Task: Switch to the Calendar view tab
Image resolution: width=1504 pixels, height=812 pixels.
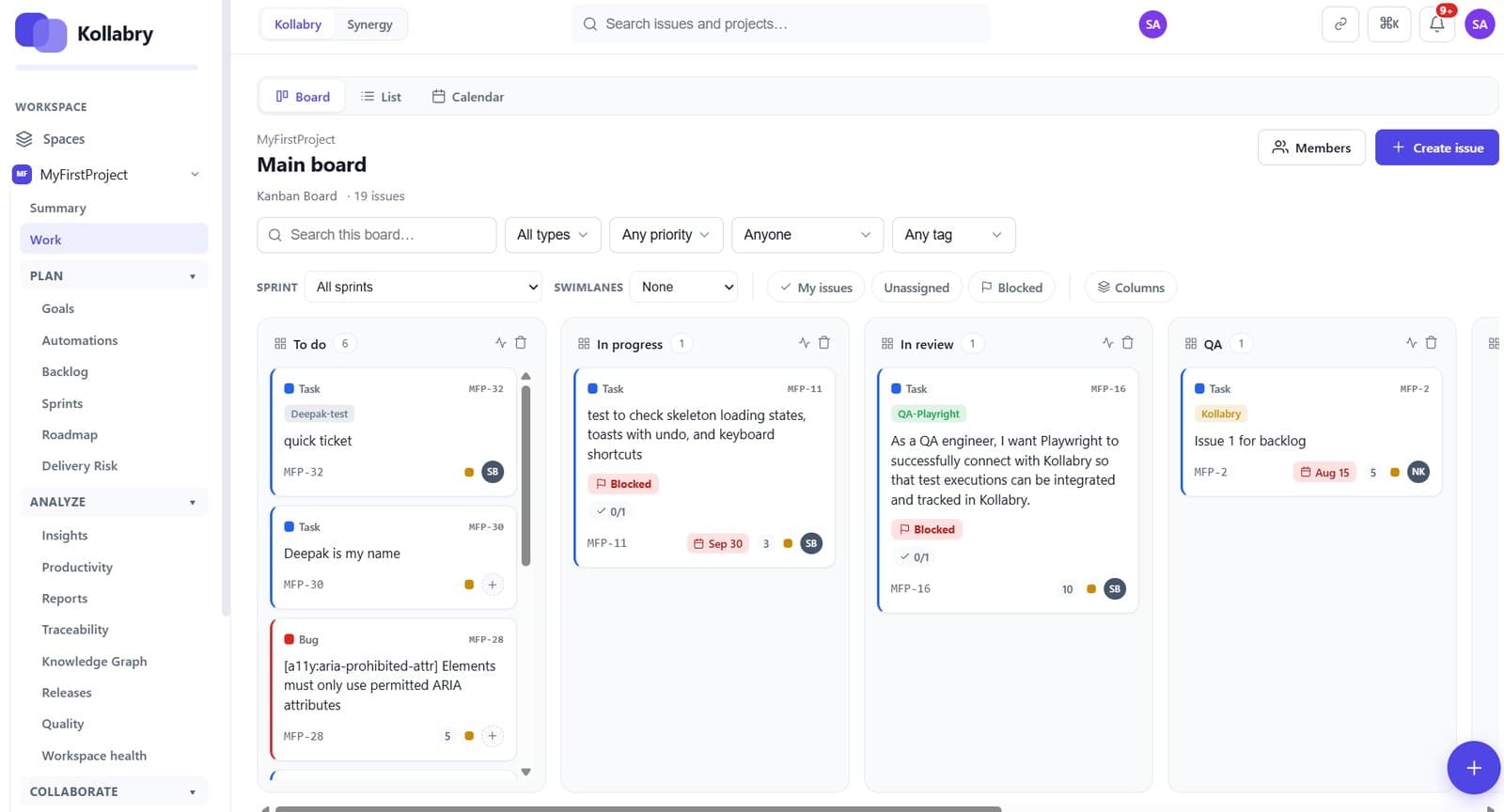Action: tap(468, 97)
